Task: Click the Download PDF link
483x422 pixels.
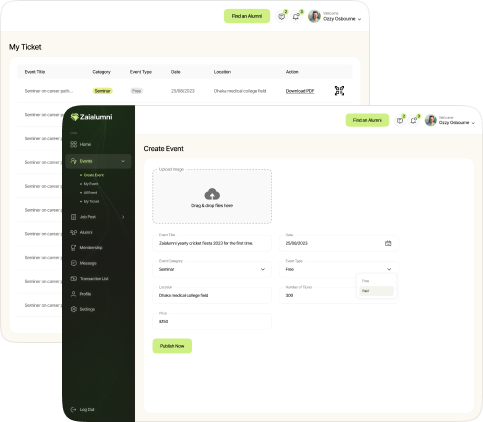Action: click(300, 91)
